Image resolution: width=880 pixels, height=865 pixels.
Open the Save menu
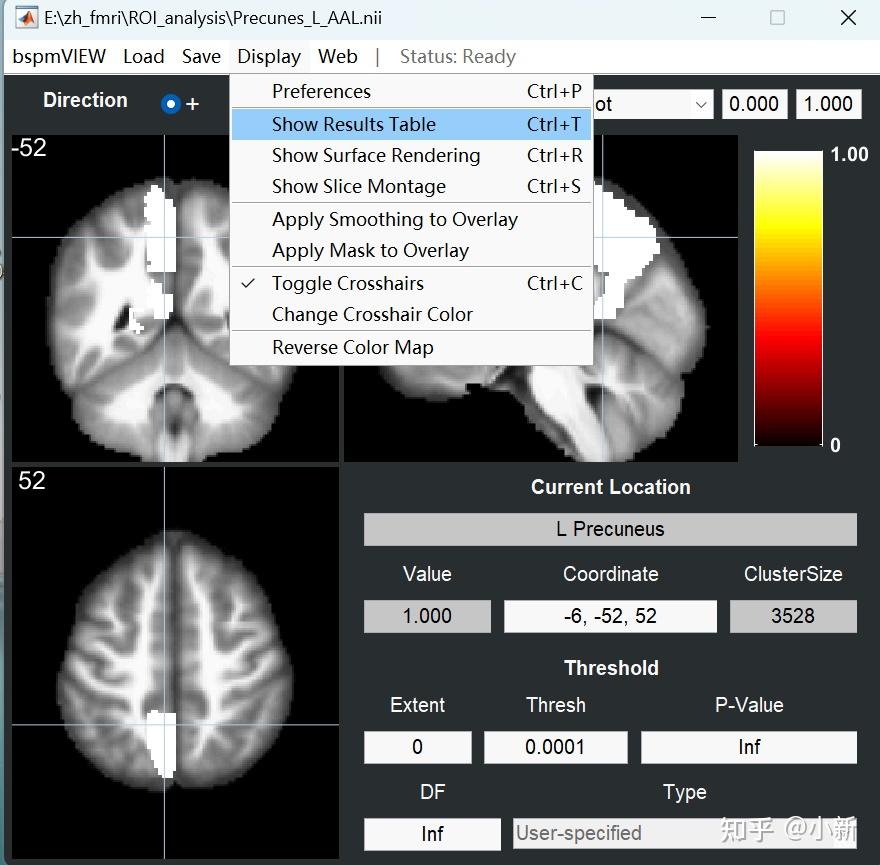click(x=201, y=57)
